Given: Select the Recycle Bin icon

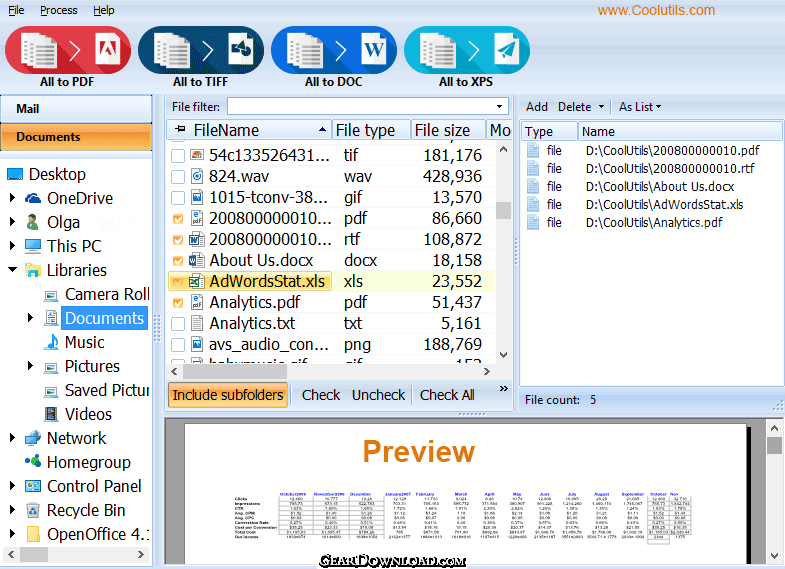Looking at the screenshot, I should tap(33, 510).
